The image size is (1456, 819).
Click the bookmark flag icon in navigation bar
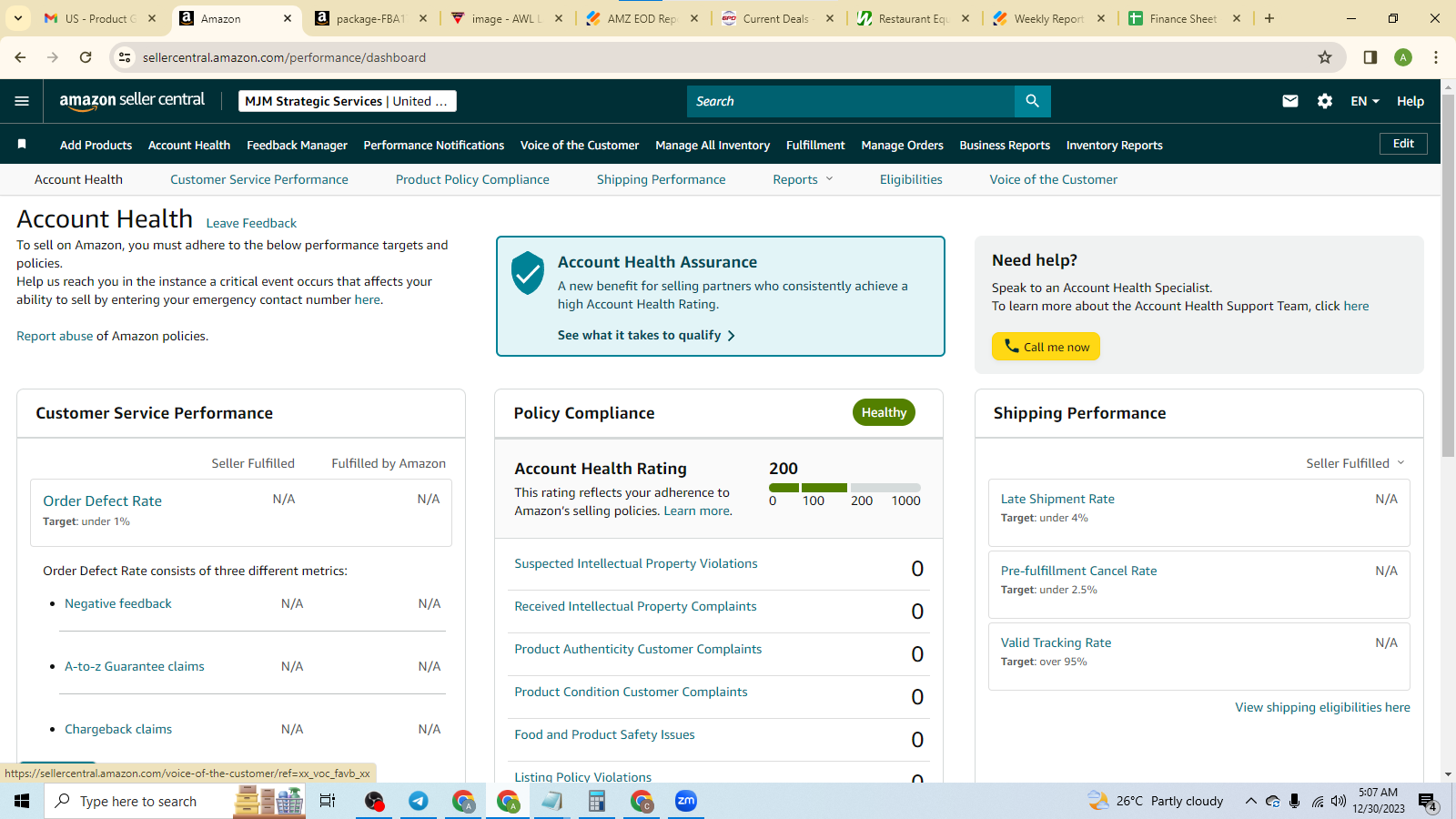click(x=22, y=144)
